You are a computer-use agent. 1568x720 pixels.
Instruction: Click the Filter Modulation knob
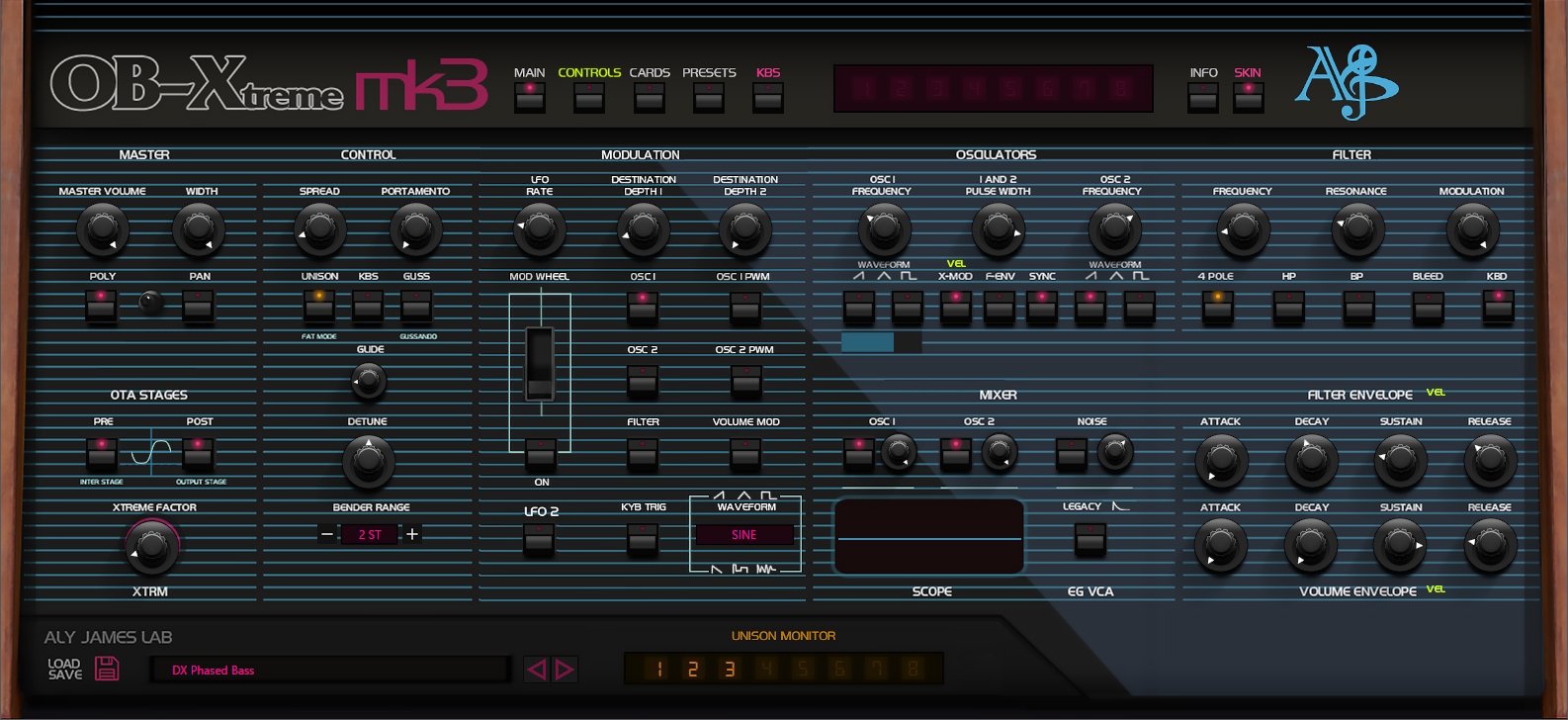pos(1472,229)
